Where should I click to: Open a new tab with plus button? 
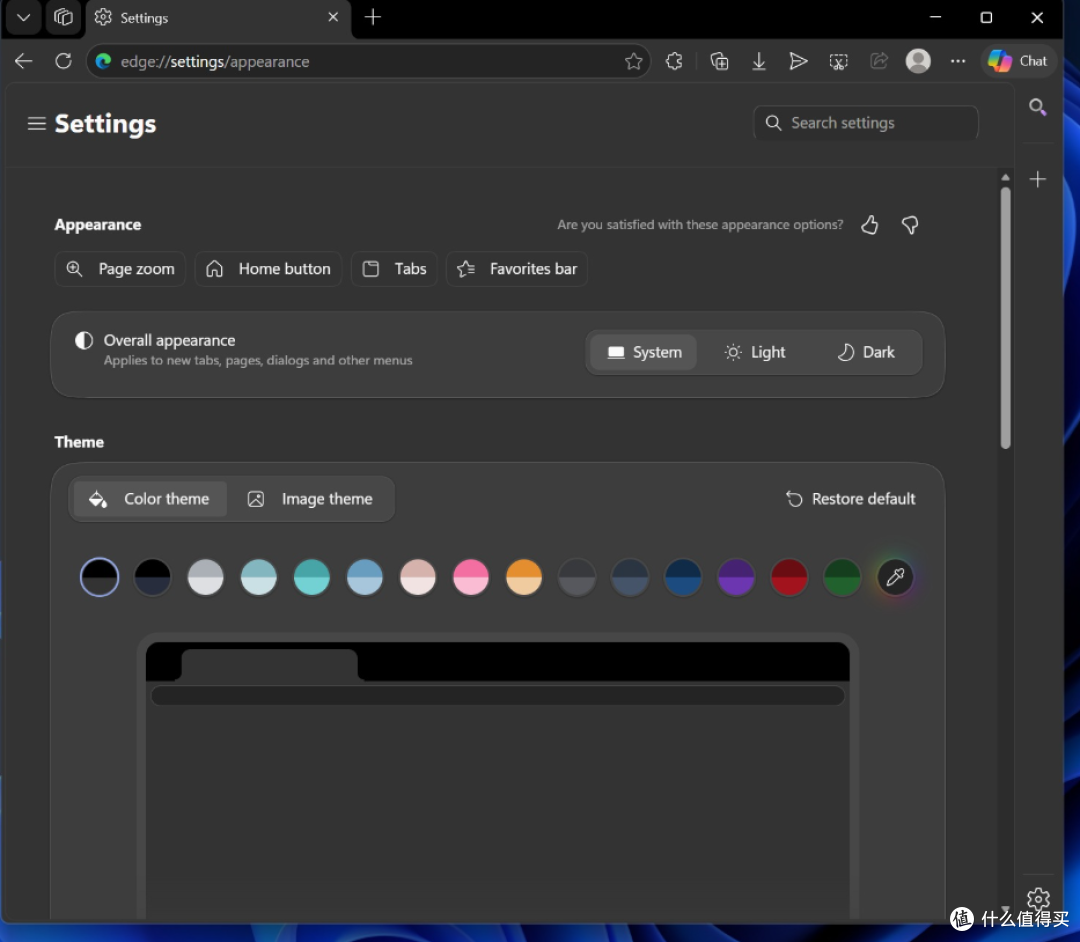(373, 17)
